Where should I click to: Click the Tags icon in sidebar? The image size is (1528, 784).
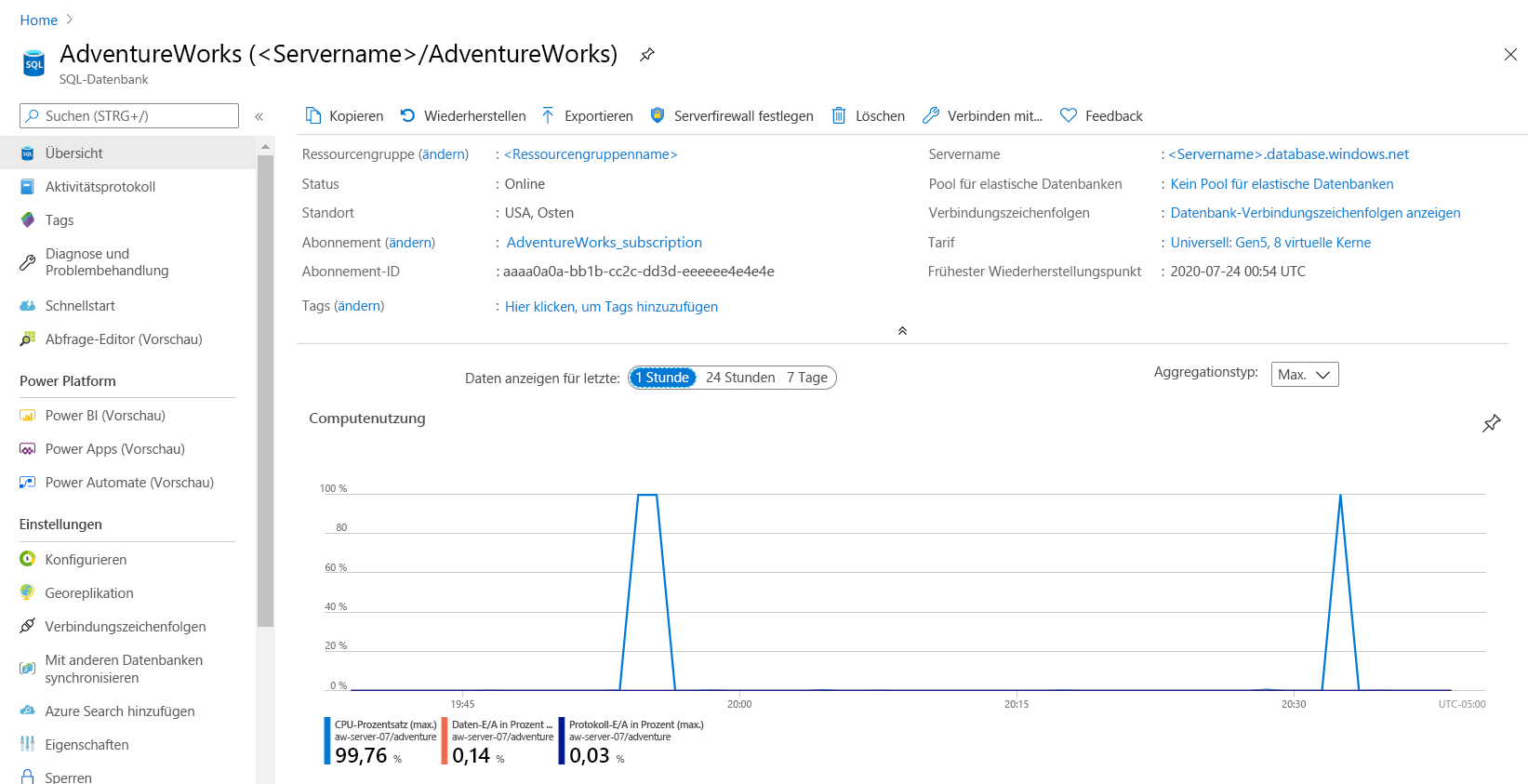point(28,220)
